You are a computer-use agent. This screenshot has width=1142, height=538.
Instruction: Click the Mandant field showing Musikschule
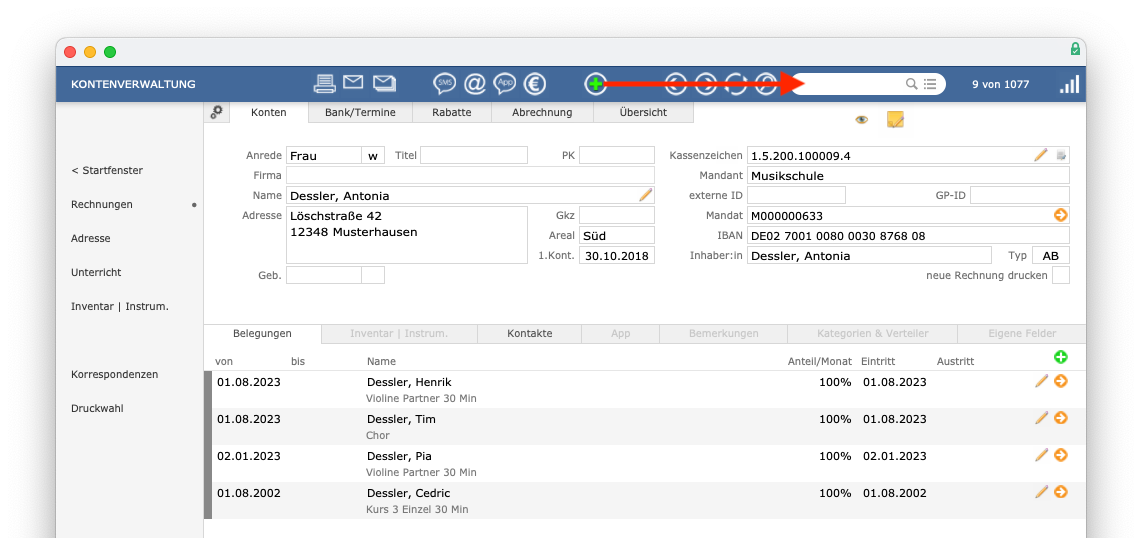(908, 175)
